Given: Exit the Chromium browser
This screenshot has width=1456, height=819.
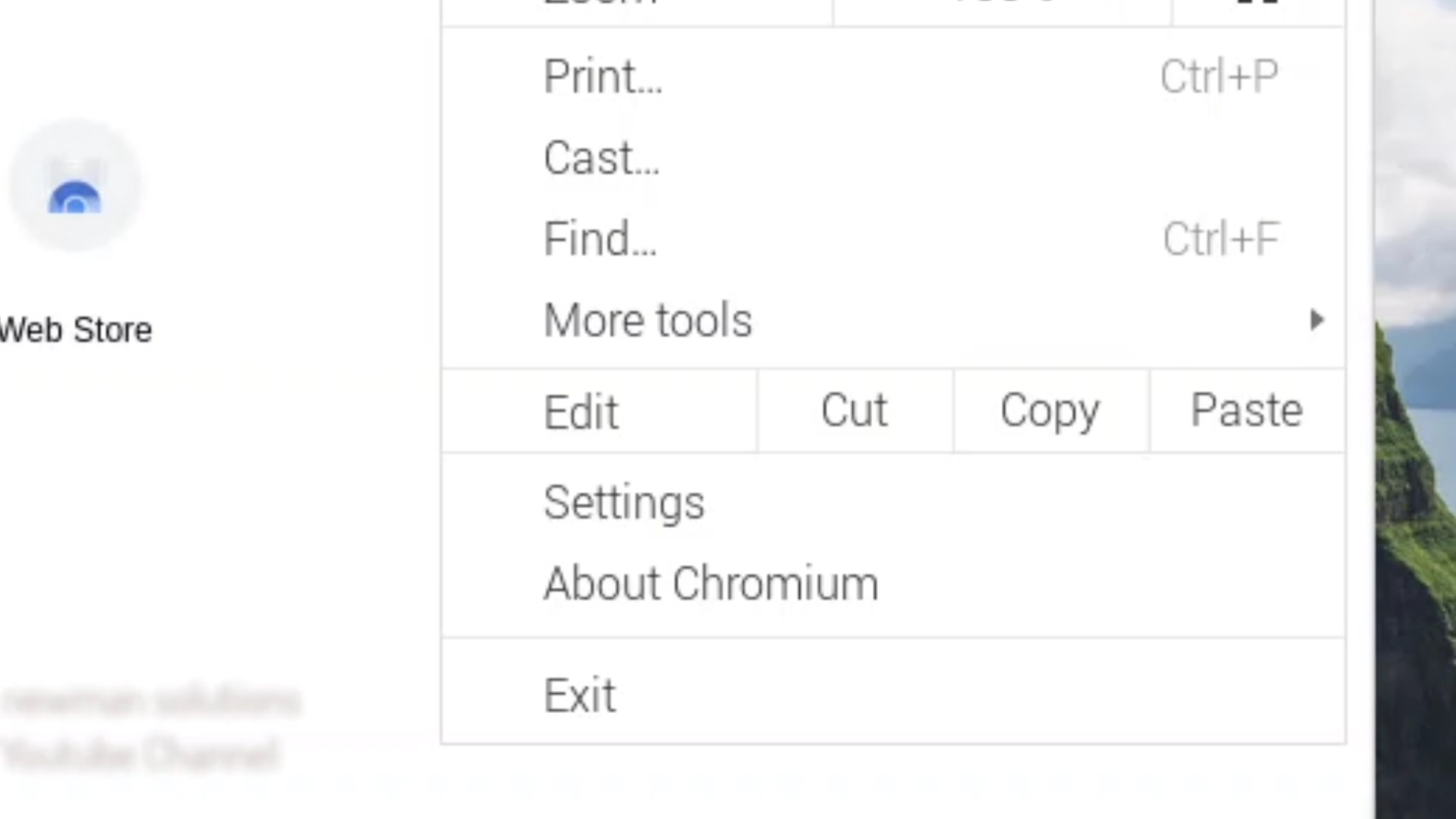Looking at the screenshot, I should (578, 693).
